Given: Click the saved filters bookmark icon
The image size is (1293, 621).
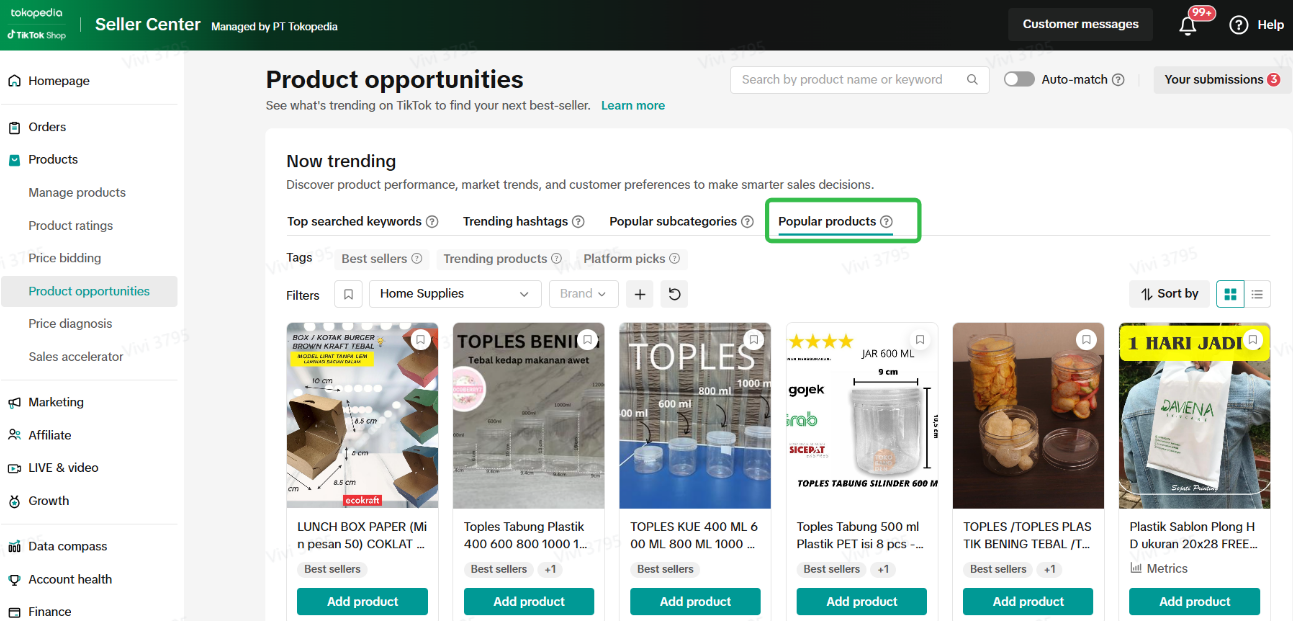Looking at the screenshot, I should (348, 294).
